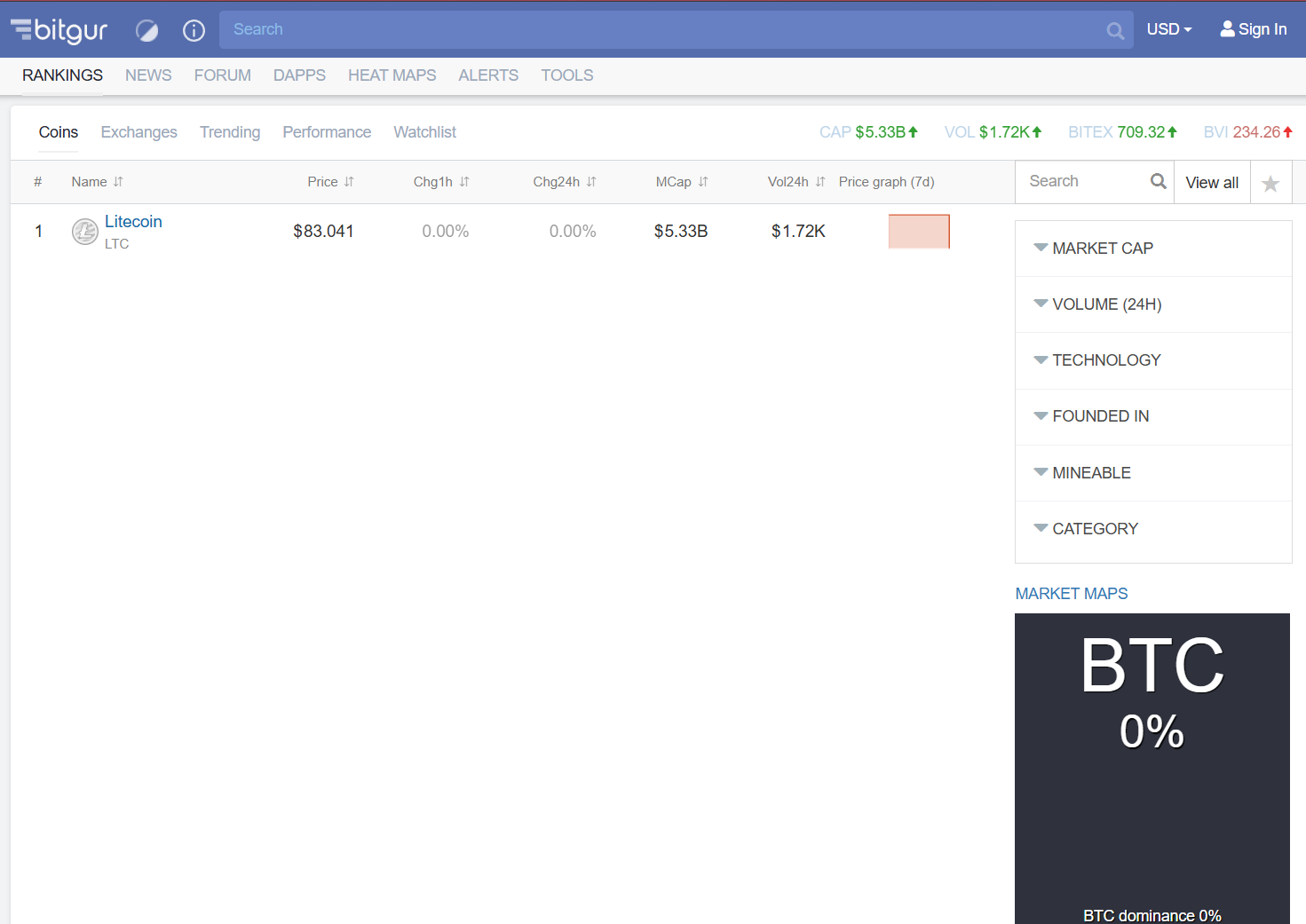Sort the table by Name

(97, 182)
